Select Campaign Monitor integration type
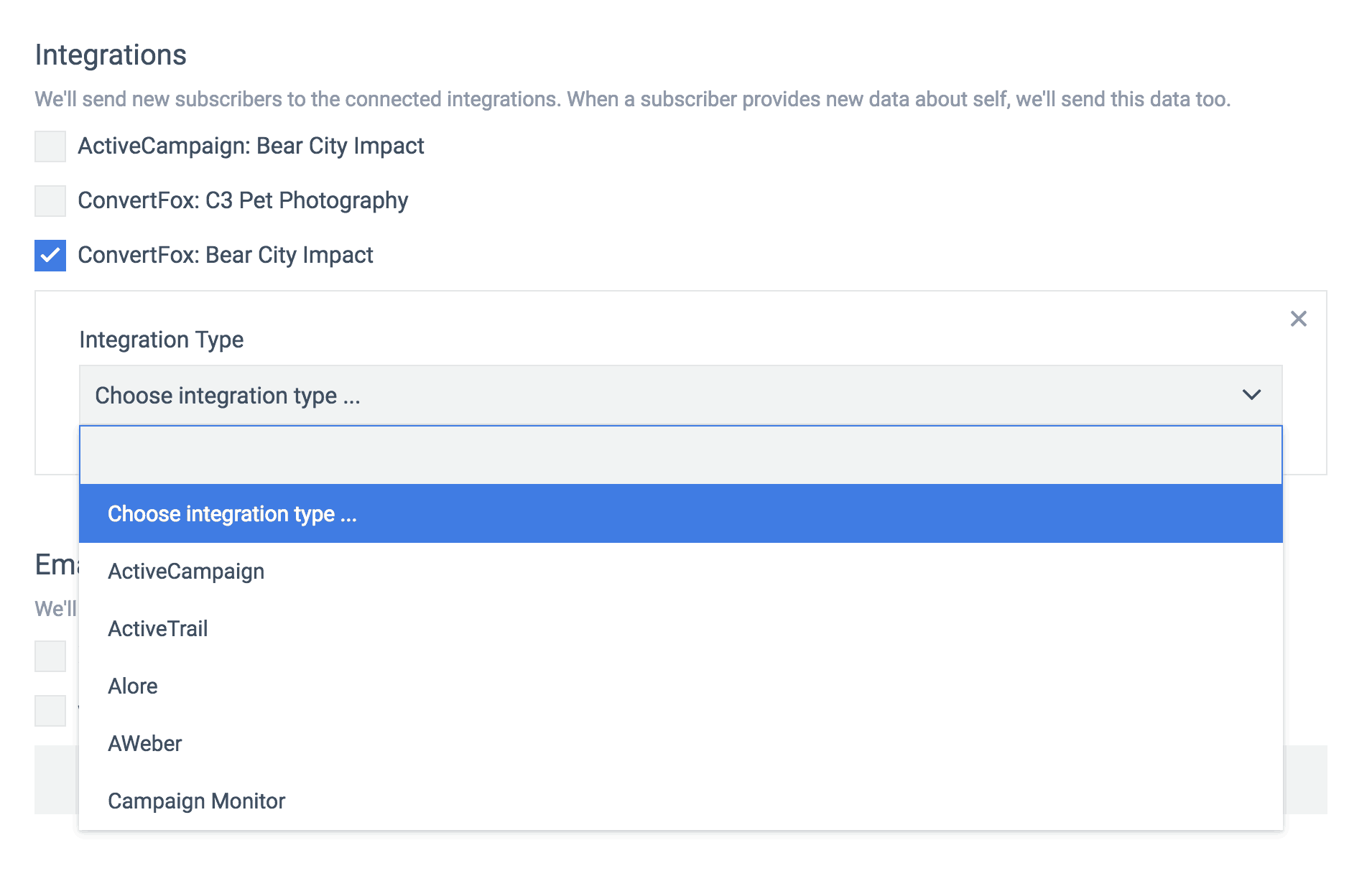 [x=196, y=801]
